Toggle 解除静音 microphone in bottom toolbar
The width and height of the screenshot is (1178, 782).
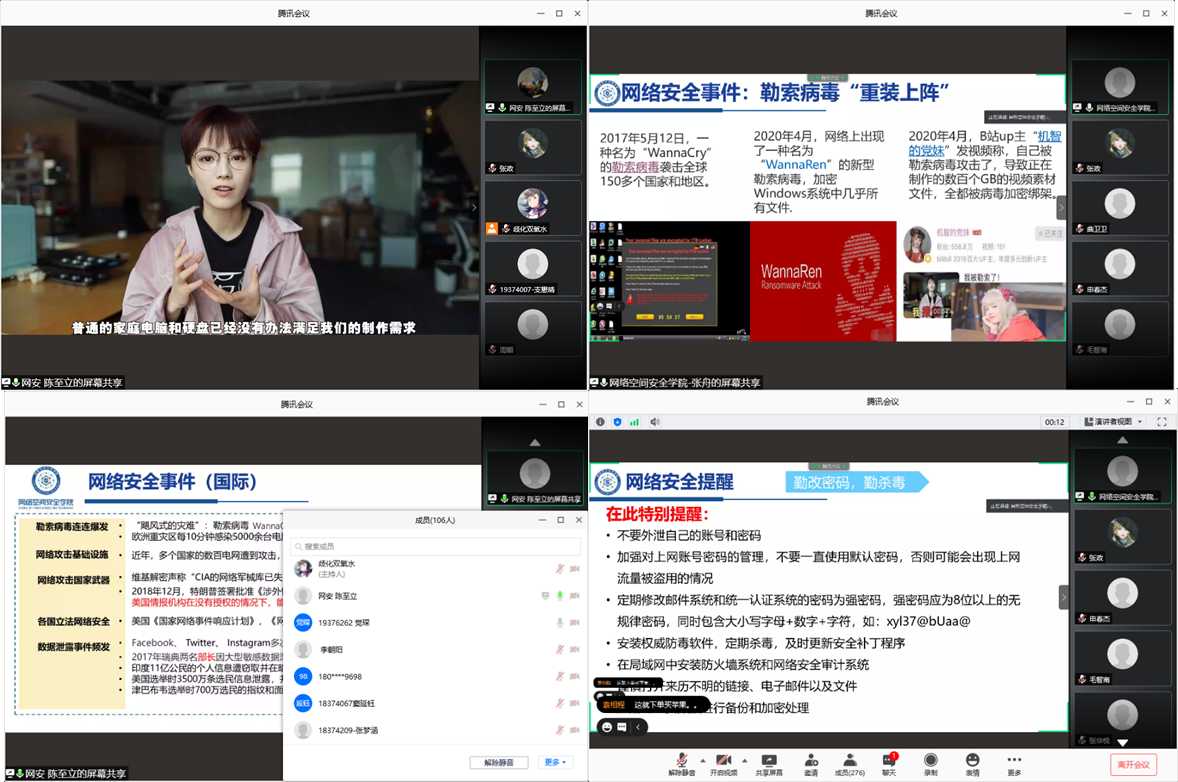(682, 760)
